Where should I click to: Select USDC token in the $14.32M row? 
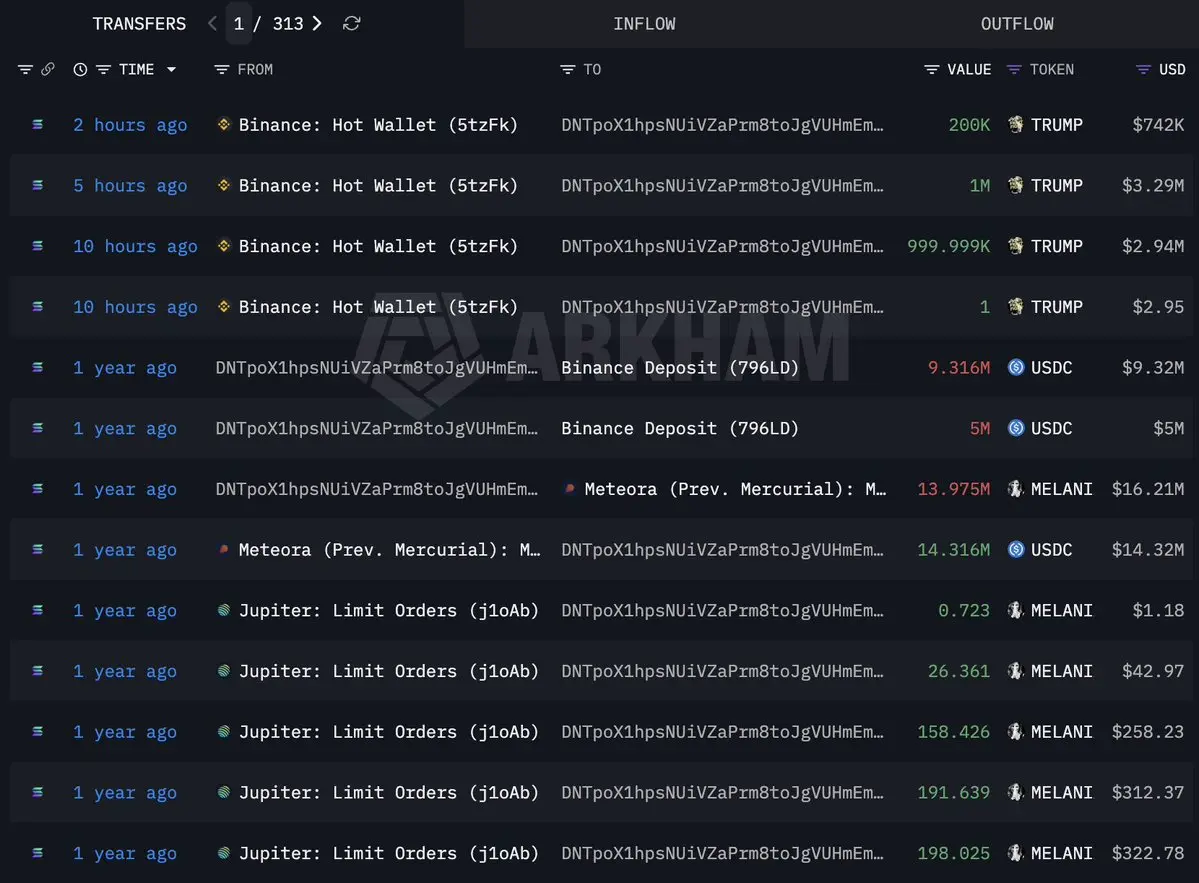click(1051, 550)
